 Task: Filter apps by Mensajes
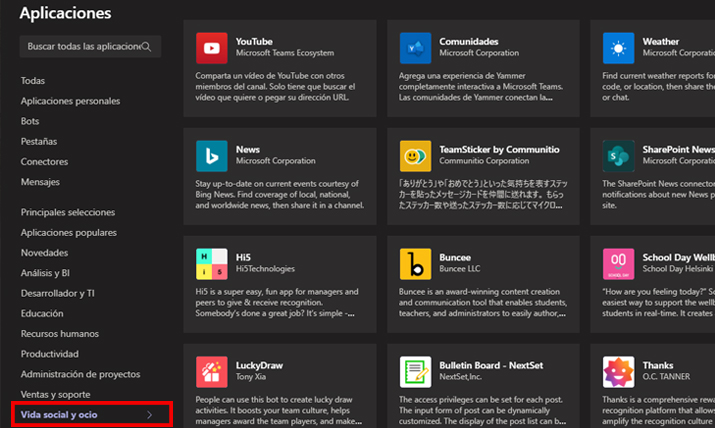[40, 182]
